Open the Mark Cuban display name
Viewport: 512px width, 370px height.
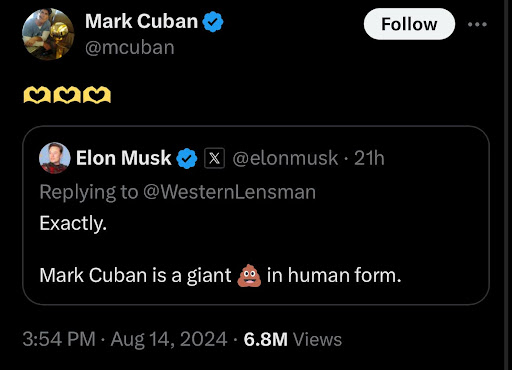point(142,22)
